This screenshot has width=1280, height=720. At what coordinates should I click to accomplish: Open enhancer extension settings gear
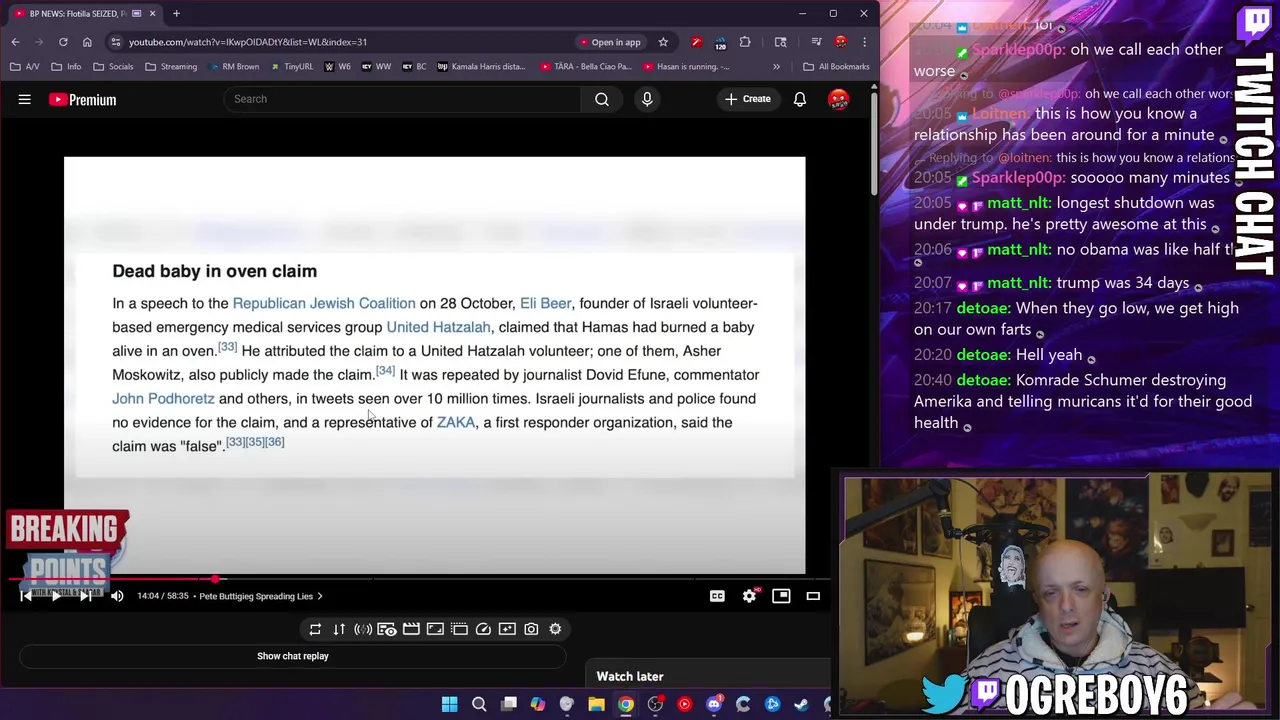[x=555, y=629]
